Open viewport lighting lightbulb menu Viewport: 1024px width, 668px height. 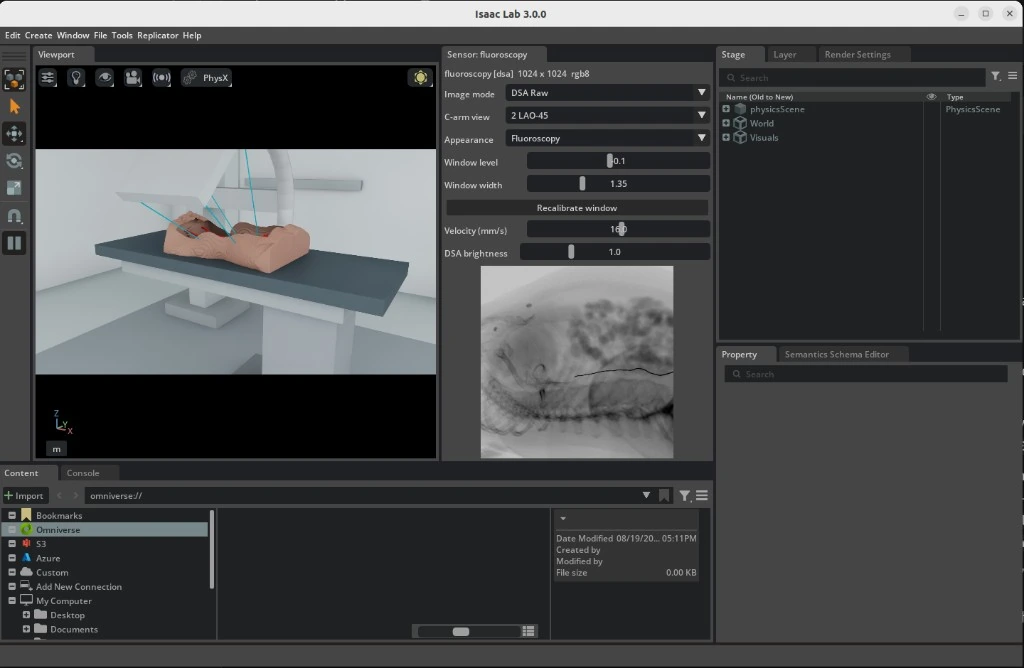coord(76,78)
